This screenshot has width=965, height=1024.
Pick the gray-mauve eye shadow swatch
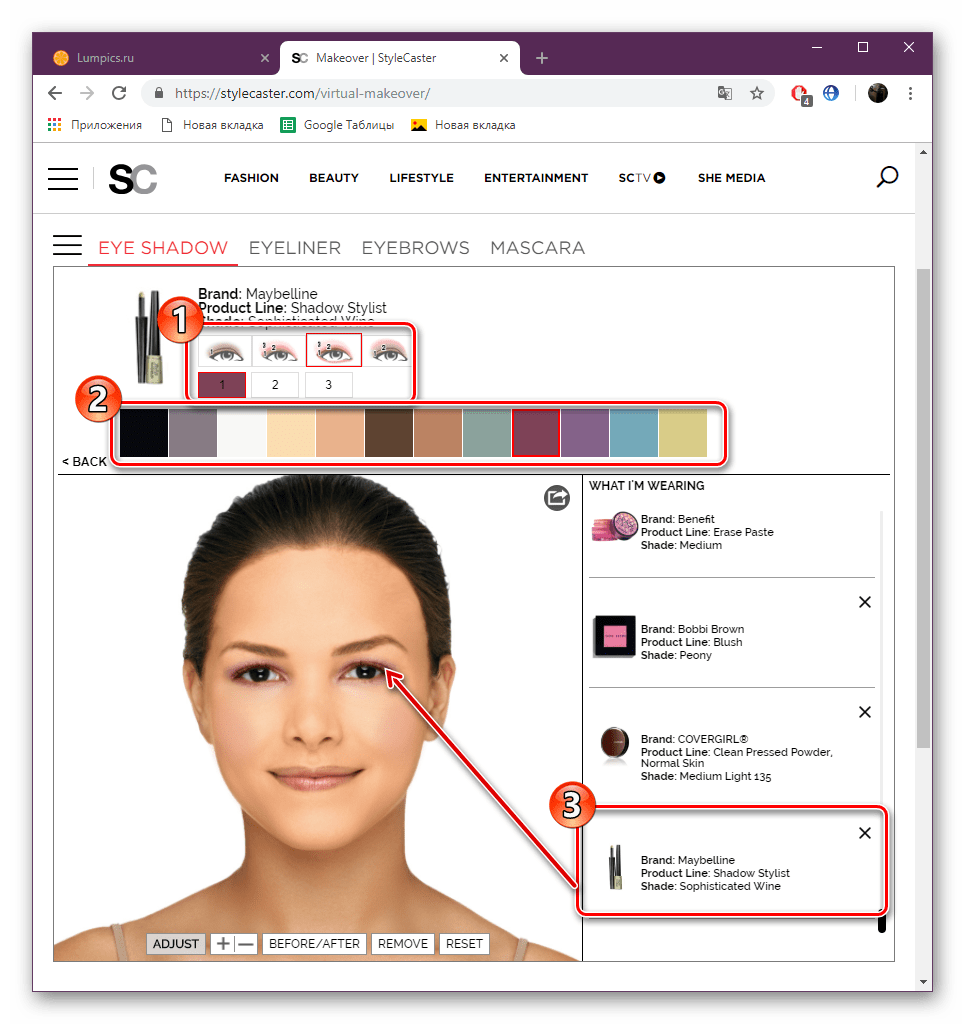coord(193,433)
